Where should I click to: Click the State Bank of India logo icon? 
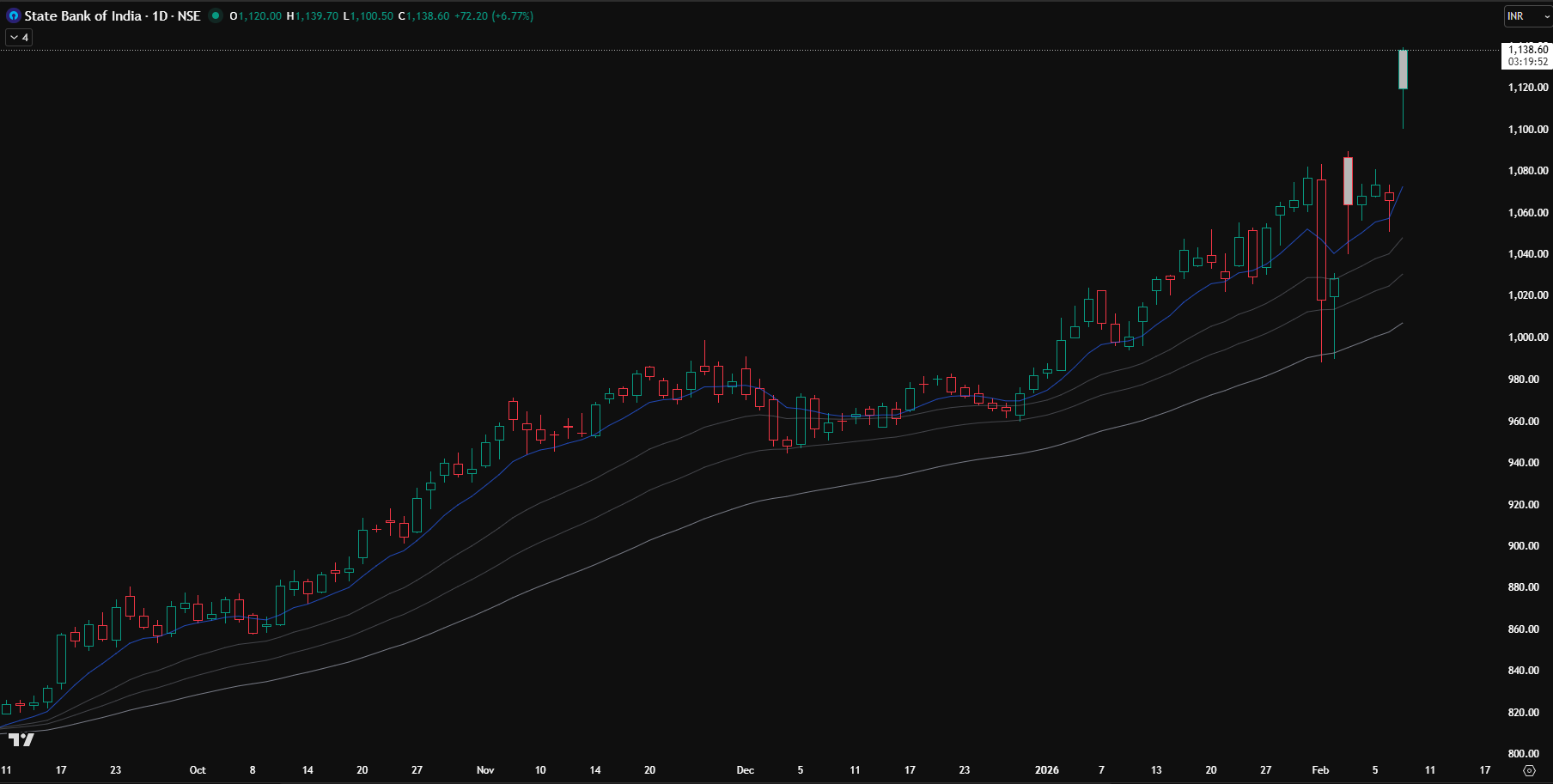[13, 16]
